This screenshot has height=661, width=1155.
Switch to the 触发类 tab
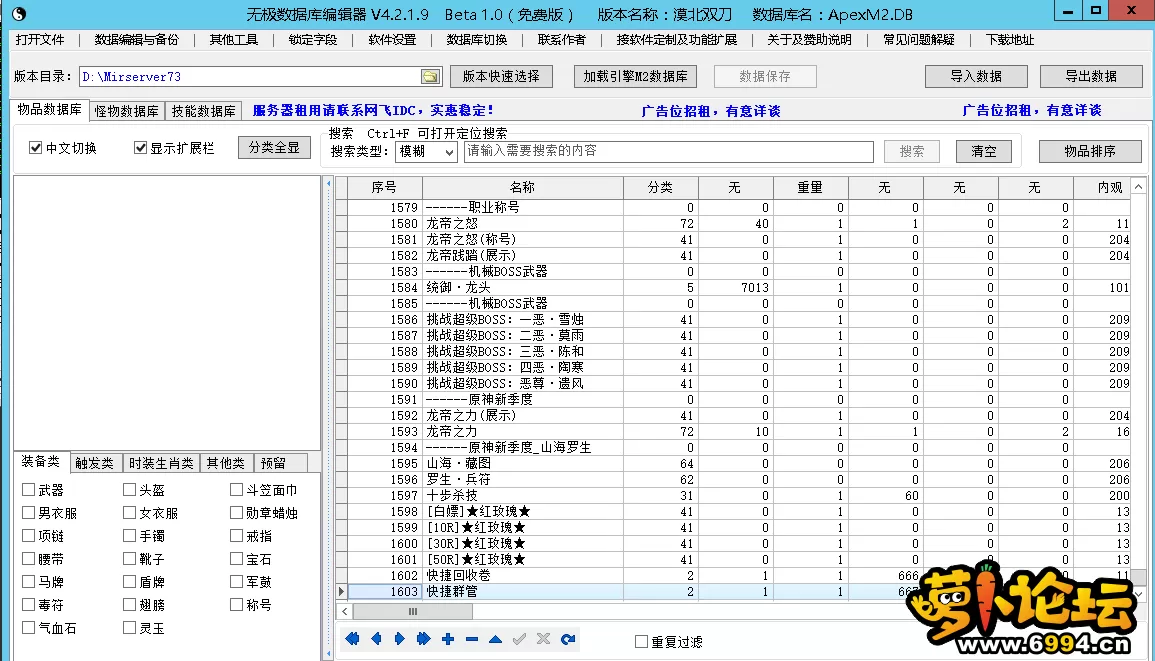click(94, 464)
